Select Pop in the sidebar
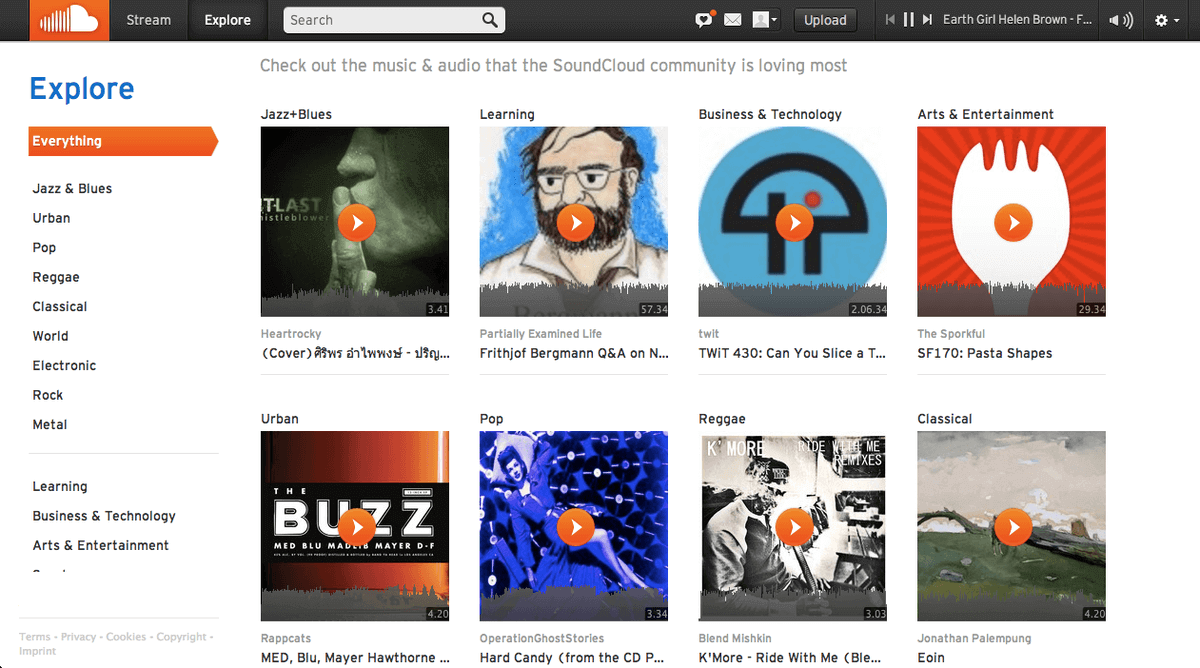 coord(44,248)
